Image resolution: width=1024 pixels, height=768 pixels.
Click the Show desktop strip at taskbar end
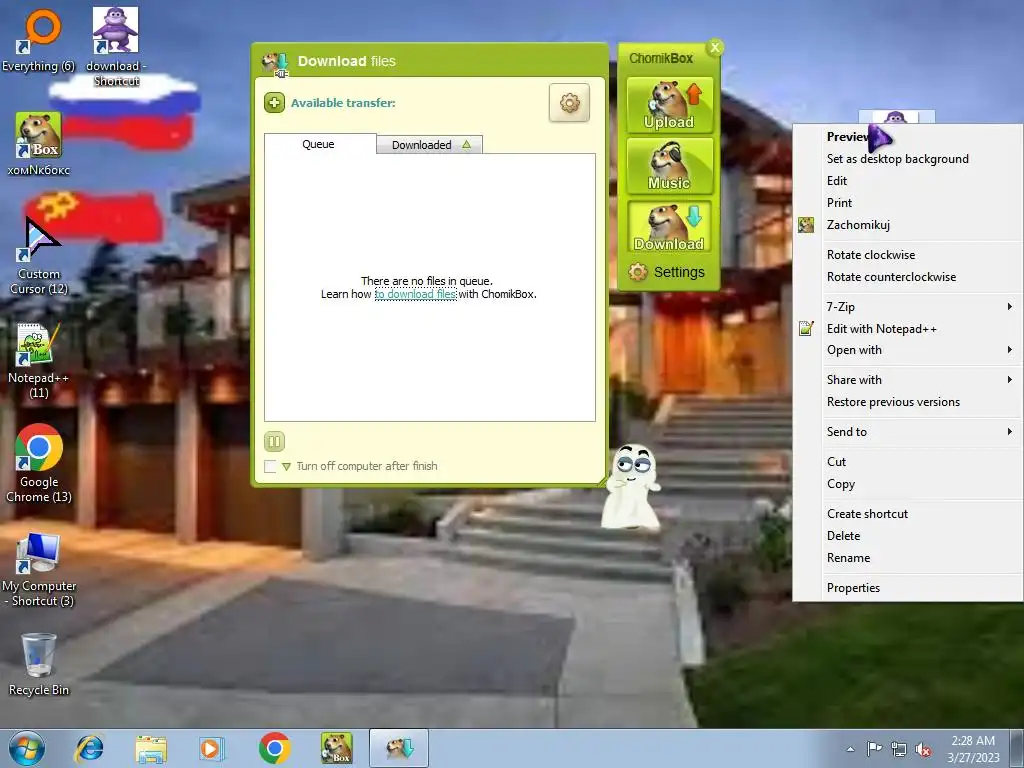pyautogui.click(x=1019, y=748)
